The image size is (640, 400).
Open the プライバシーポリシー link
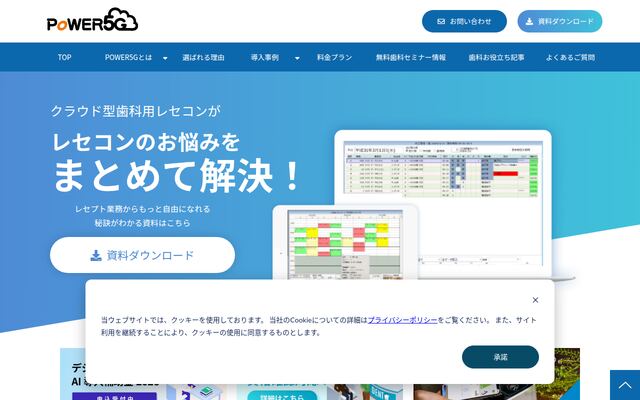tap(402, 320)
